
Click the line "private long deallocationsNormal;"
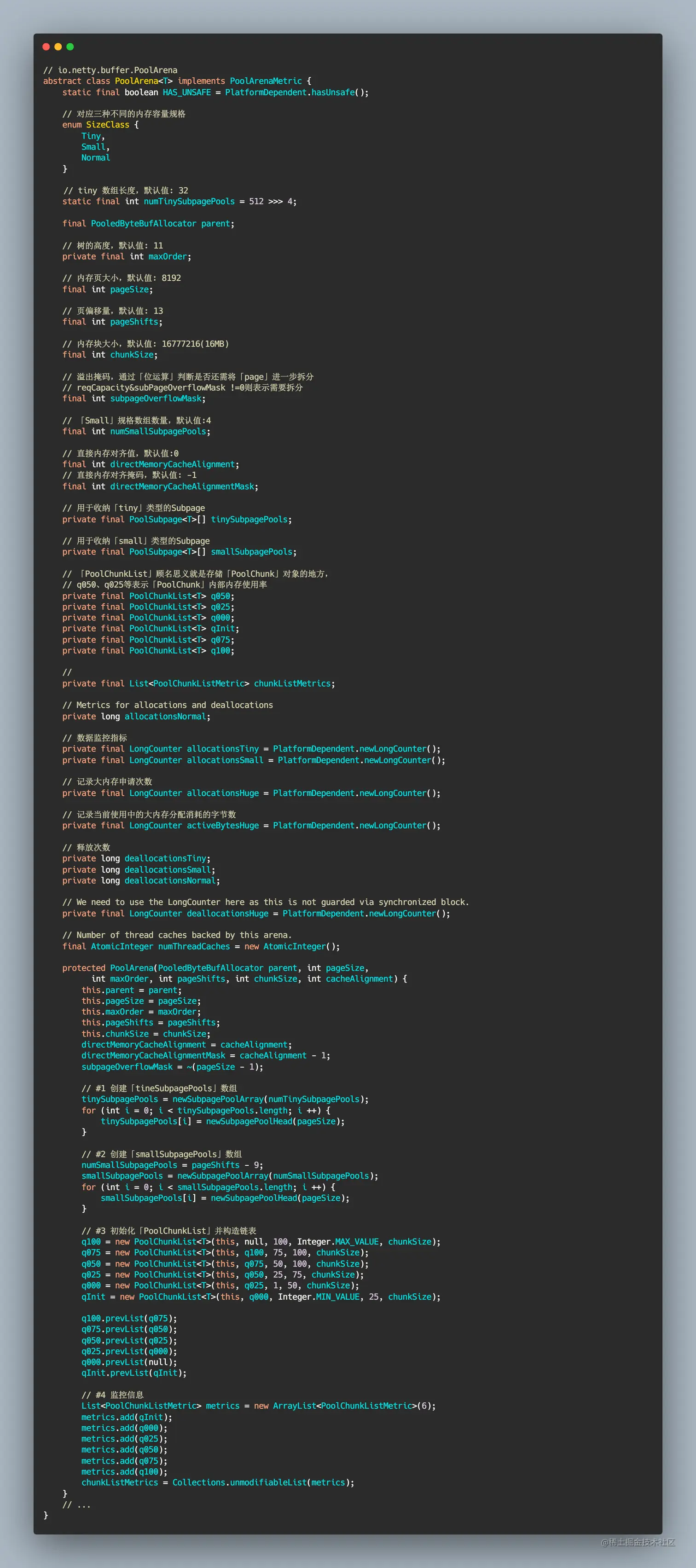coord(141,881)
